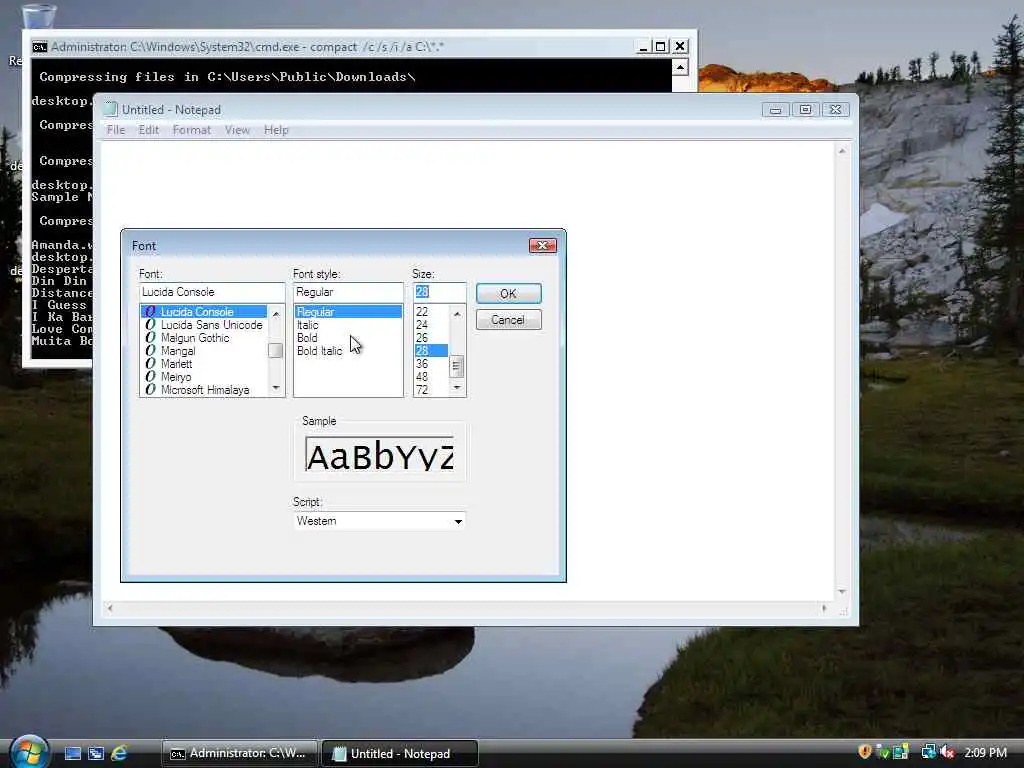Click the Font style input field
The image size is (1024, 768).
coord(348,292)
